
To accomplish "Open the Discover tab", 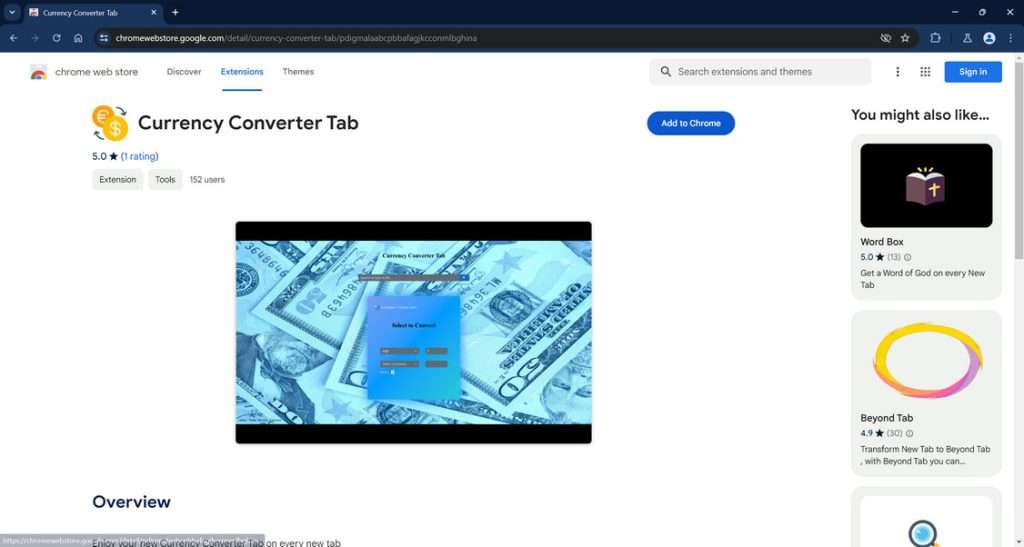I will tap(184, 72).
